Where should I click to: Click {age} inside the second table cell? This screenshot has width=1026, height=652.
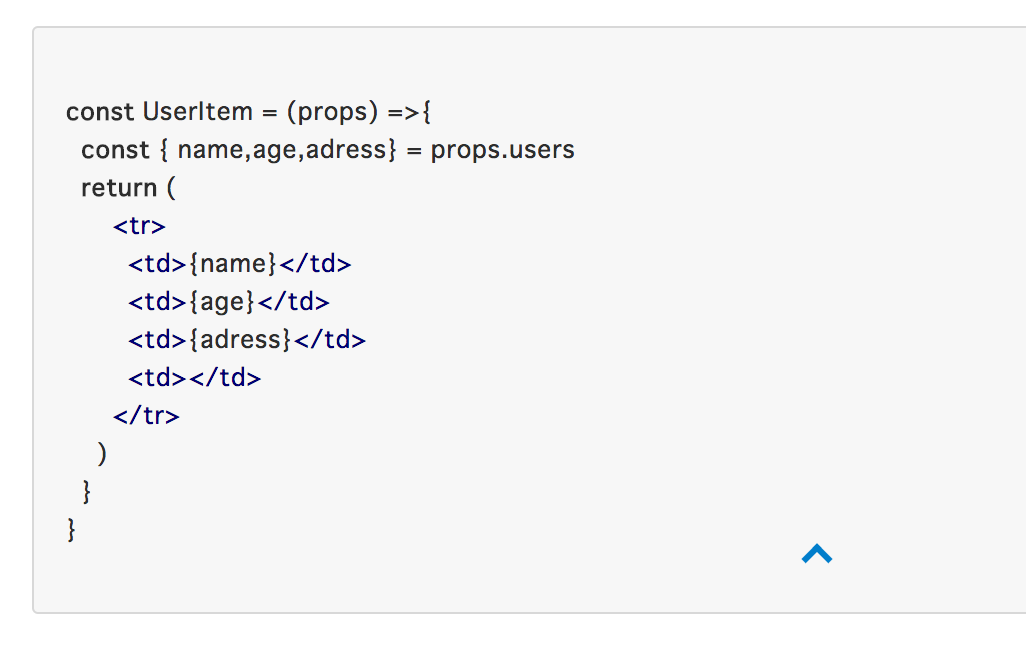222,302
